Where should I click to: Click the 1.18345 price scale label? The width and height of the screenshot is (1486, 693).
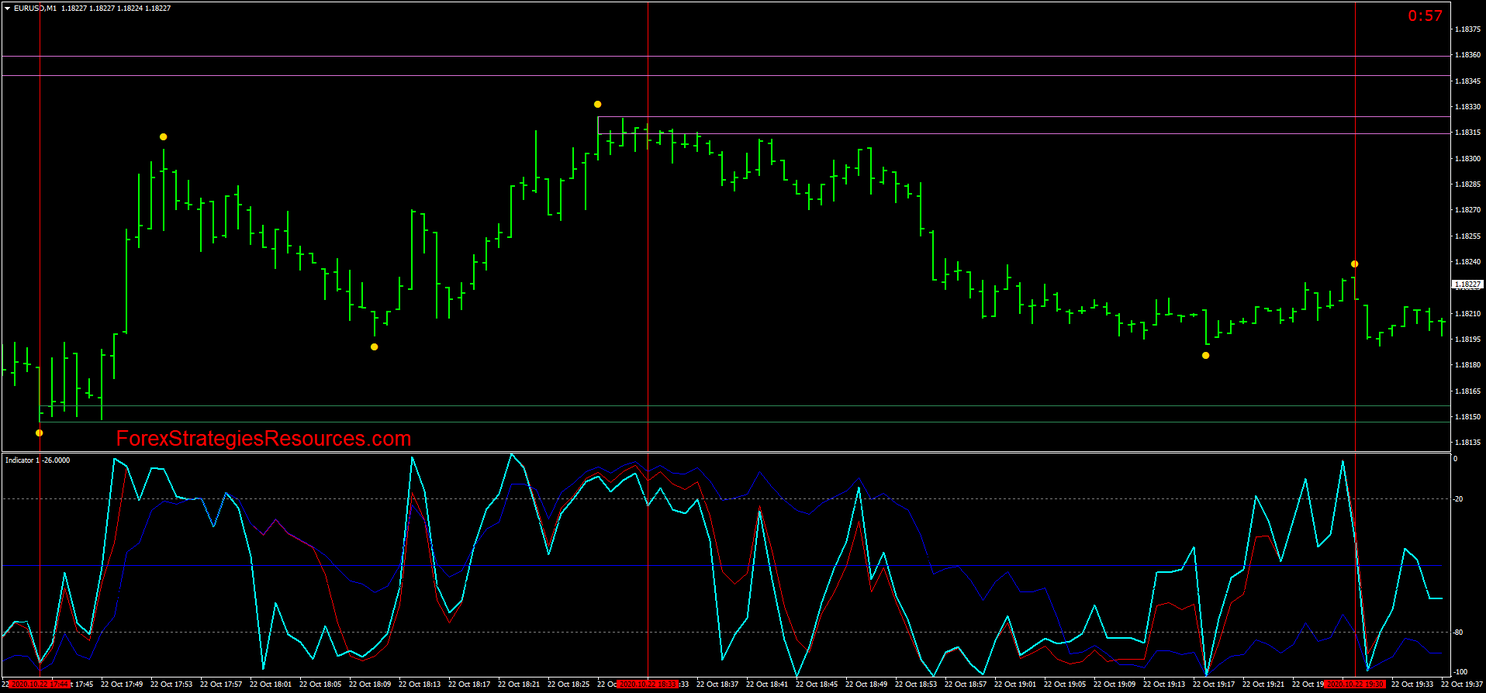(x=1468, y=81)
